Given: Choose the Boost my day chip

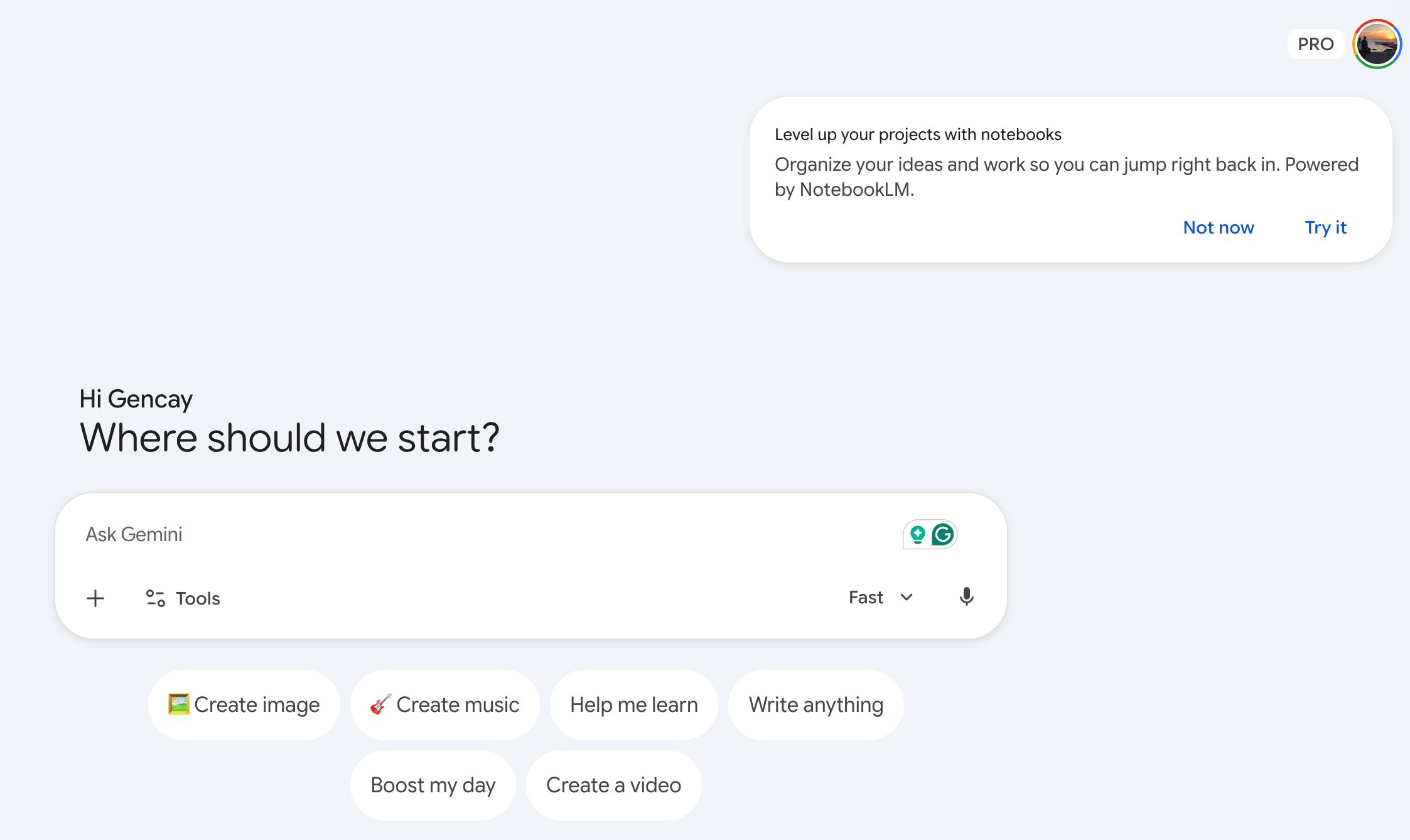Looking at the screenshot, I should [433, 785].
